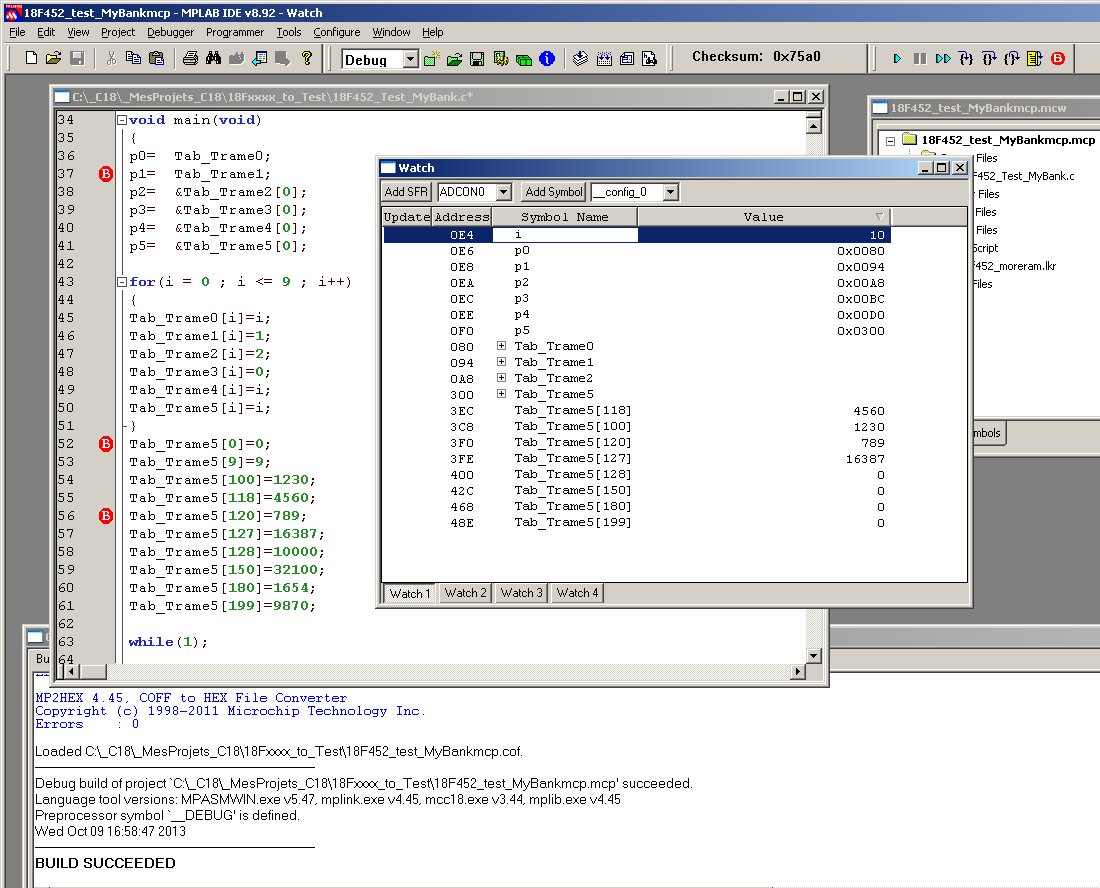Click the Run debugger play icon
Screen dimensions: 1100x888
click(x=897, y=59)
